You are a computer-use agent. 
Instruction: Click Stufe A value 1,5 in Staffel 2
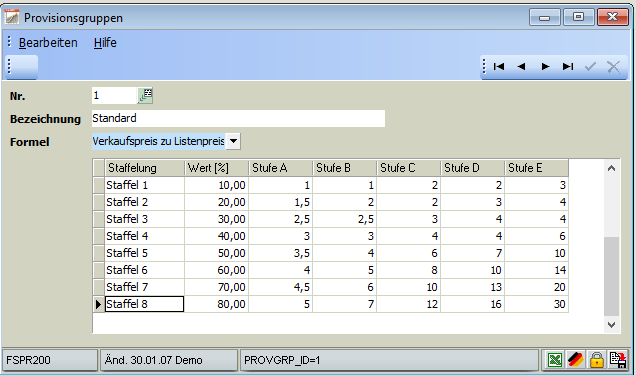[281, 202]
